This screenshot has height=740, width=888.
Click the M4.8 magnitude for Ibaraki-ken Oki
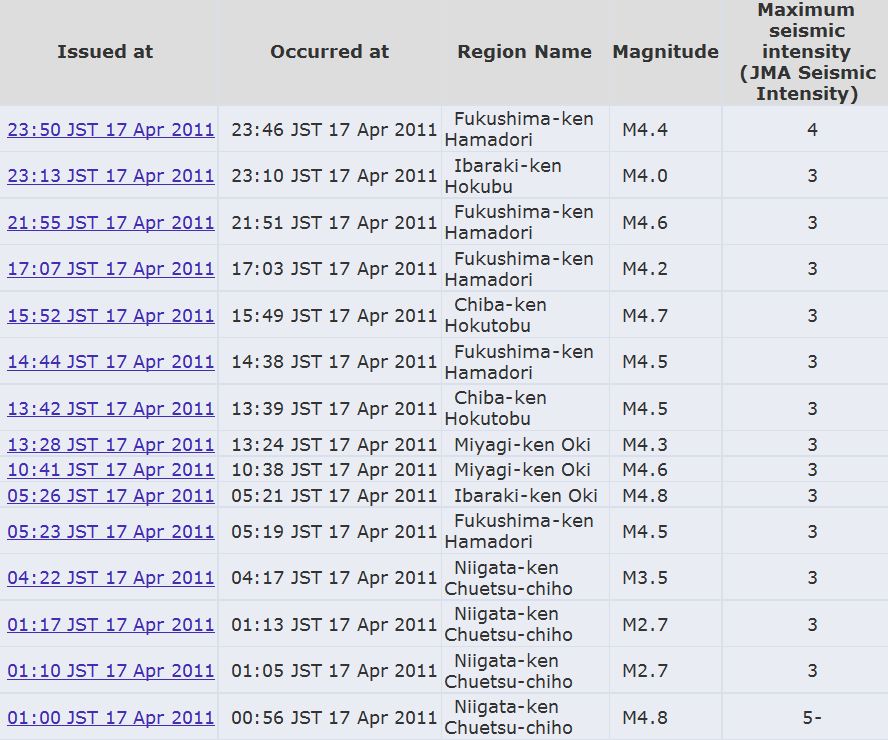click(x=645, y=495)
